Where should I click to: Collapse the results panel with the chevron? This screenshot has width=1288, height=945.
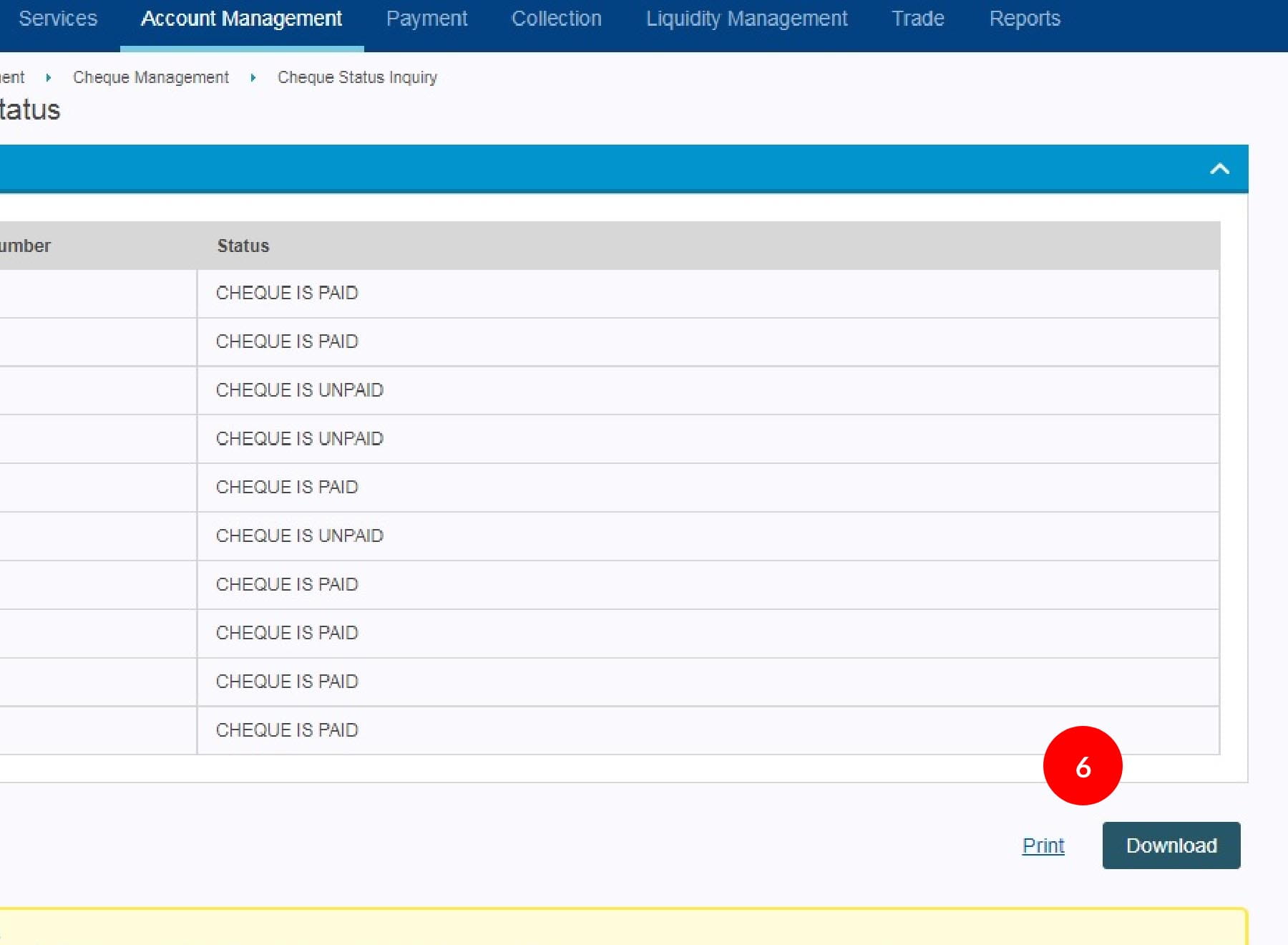(x=1219, y=169)
